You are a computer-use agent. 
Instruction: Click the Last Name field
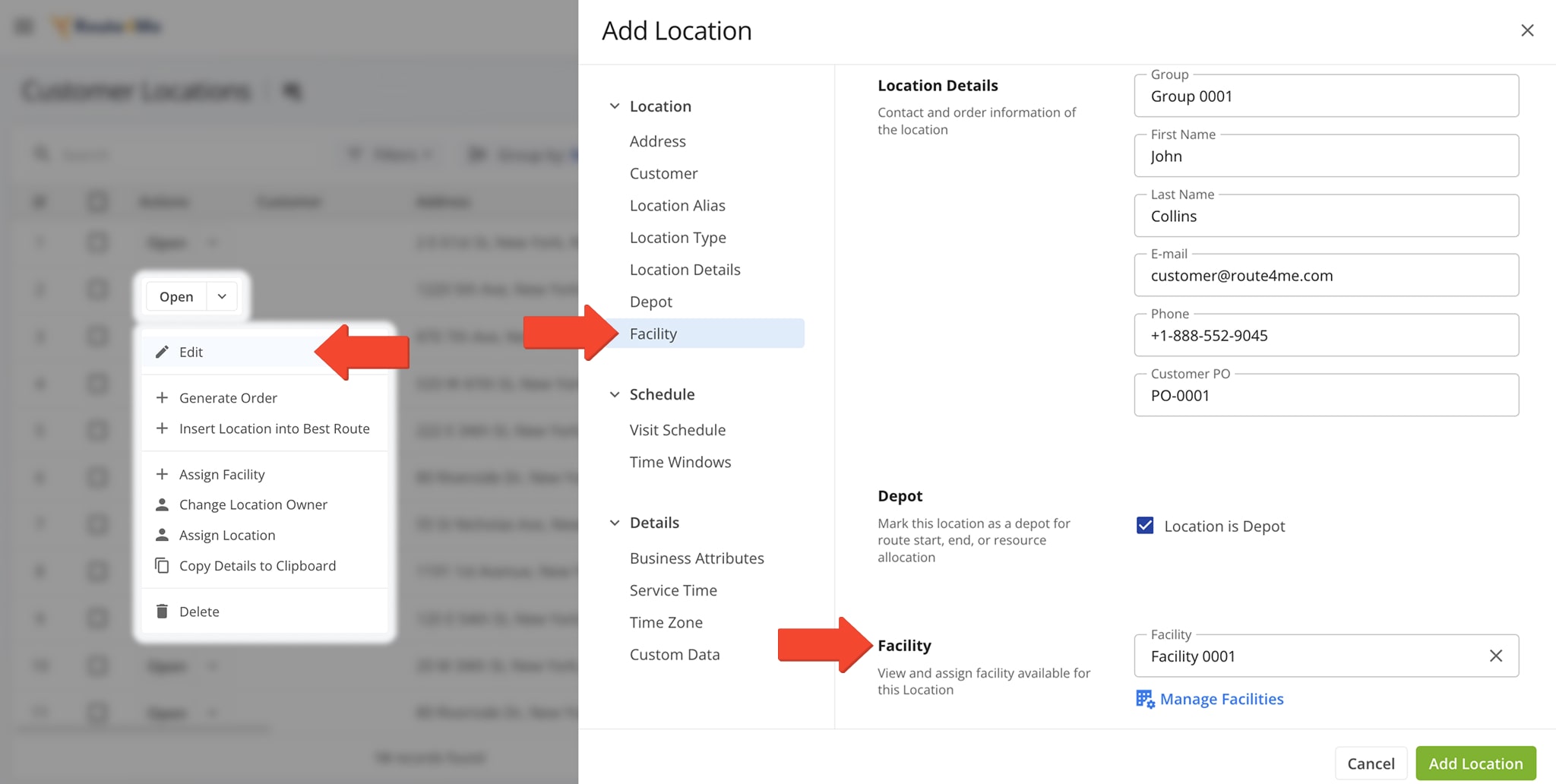1326,216
